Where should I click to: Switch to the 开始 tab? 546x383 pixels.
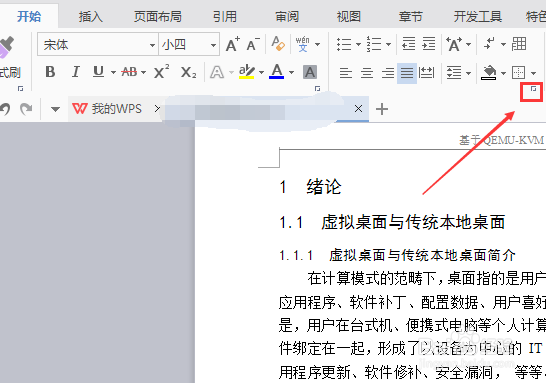coord(29,16)
